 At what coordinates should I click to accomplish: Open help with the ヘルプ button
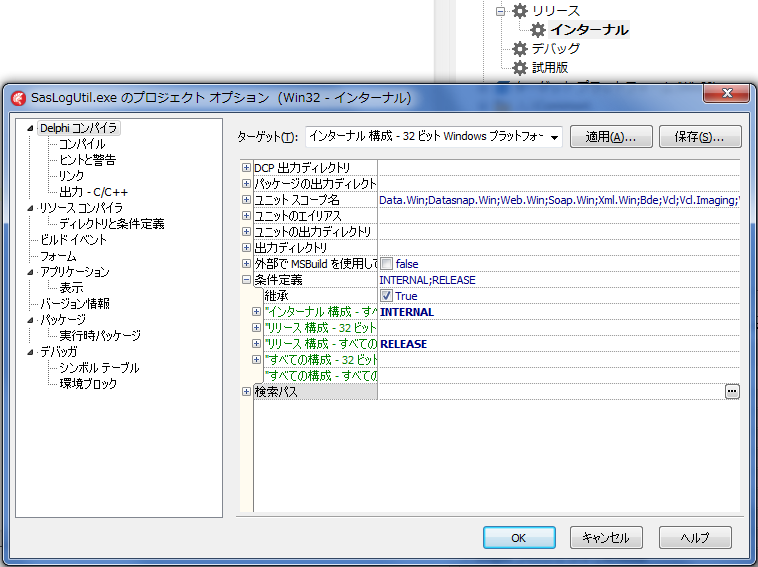coord(695,538)
